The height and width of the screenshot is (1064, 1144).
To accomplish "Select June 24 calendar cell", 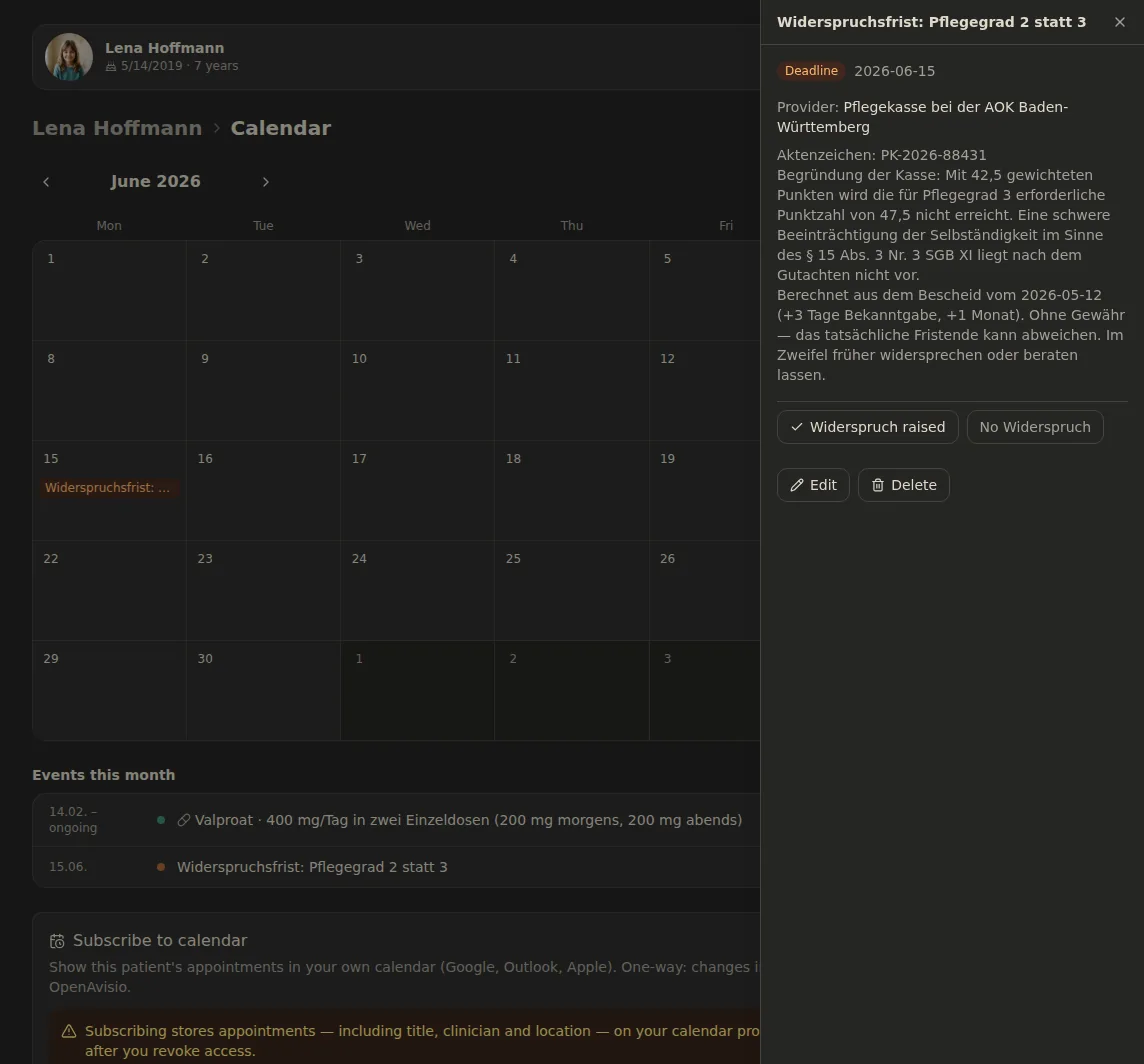I will click(x=417, y=590).
